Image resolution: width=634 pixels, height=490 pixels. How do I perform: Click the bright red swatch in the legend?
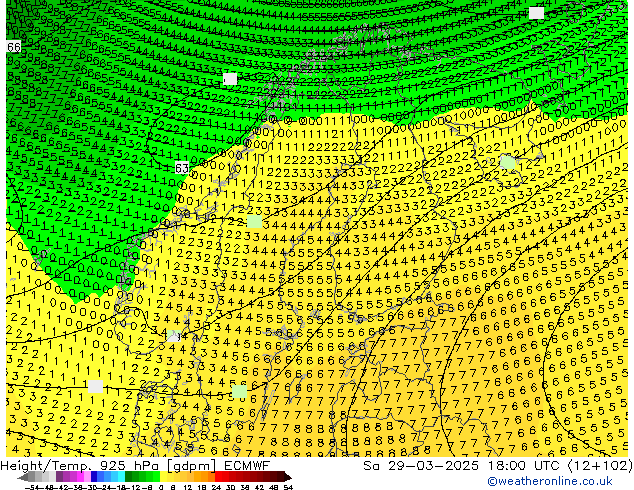pyautogui.click(x=218, y=477)
